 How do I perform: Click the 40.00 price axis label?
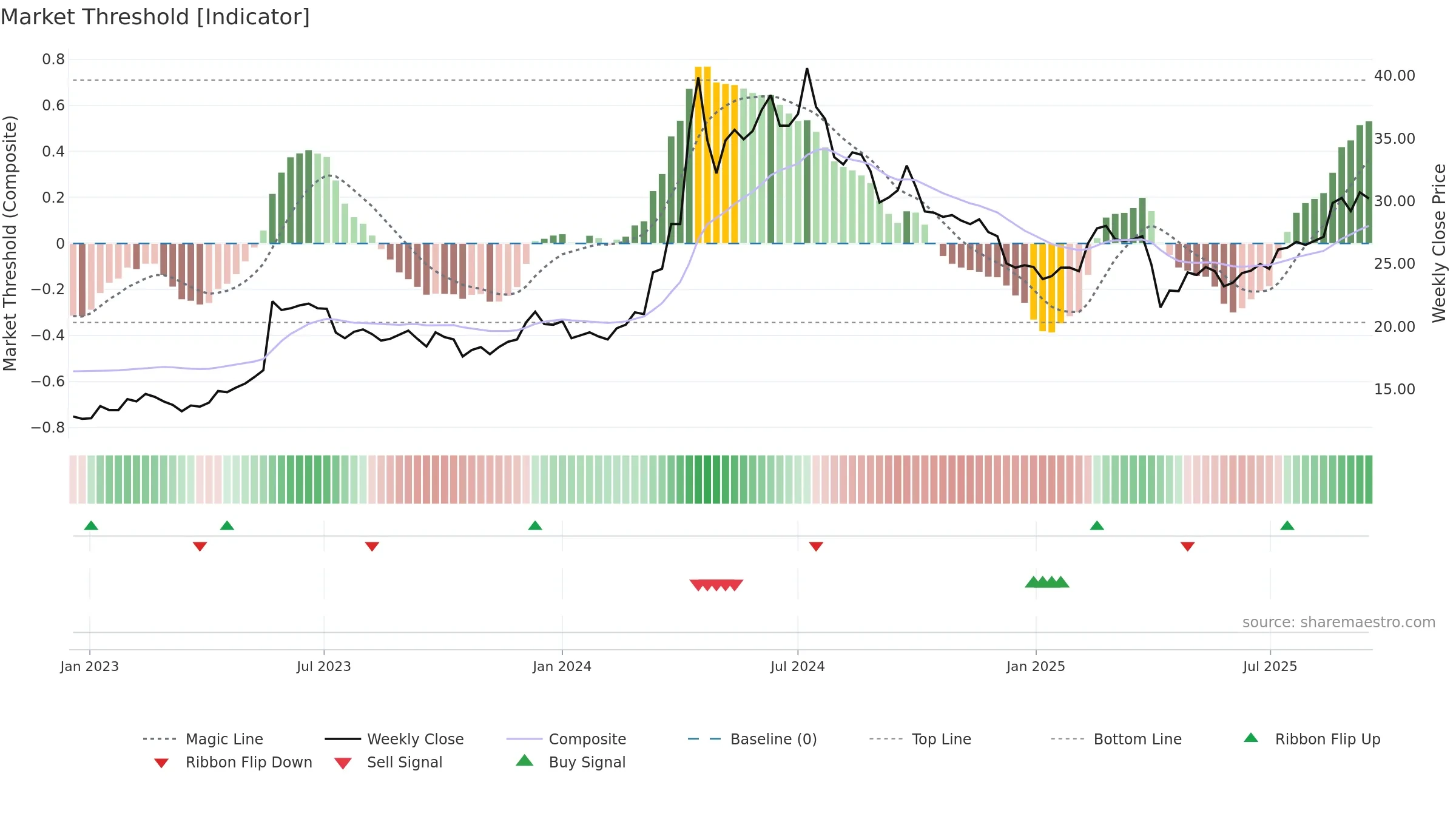click(x=1395, y=76)
